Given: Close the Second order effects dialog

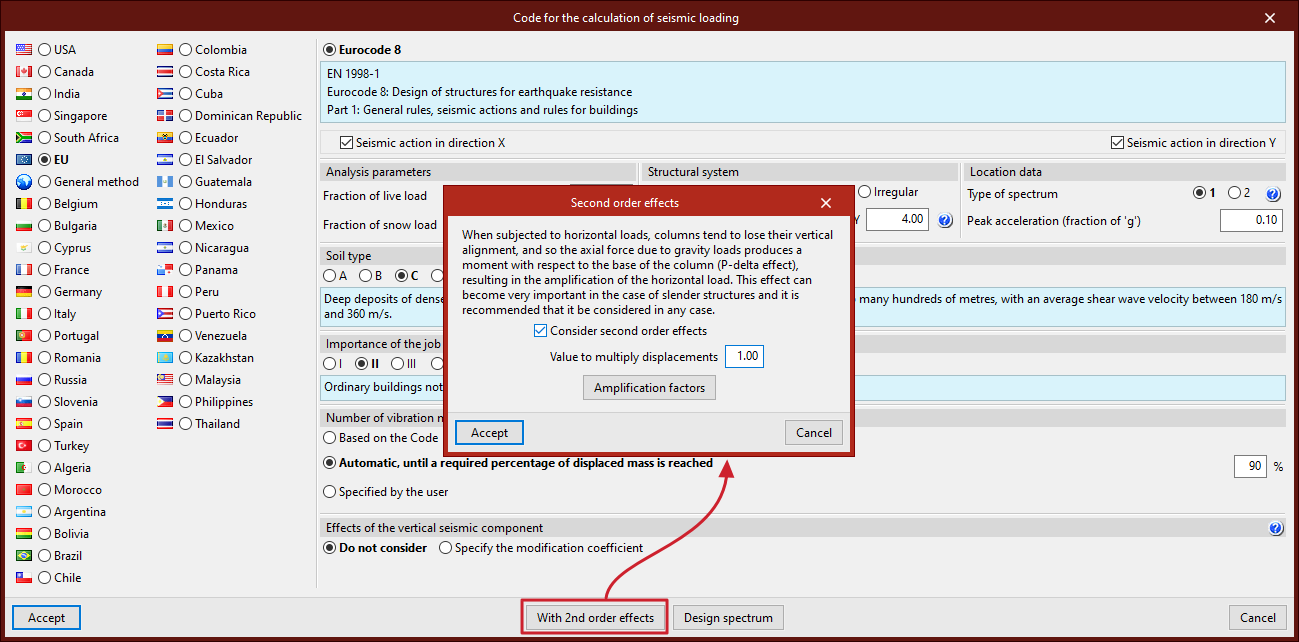Looking at the screenshot, I should click(x=826, y=203).
